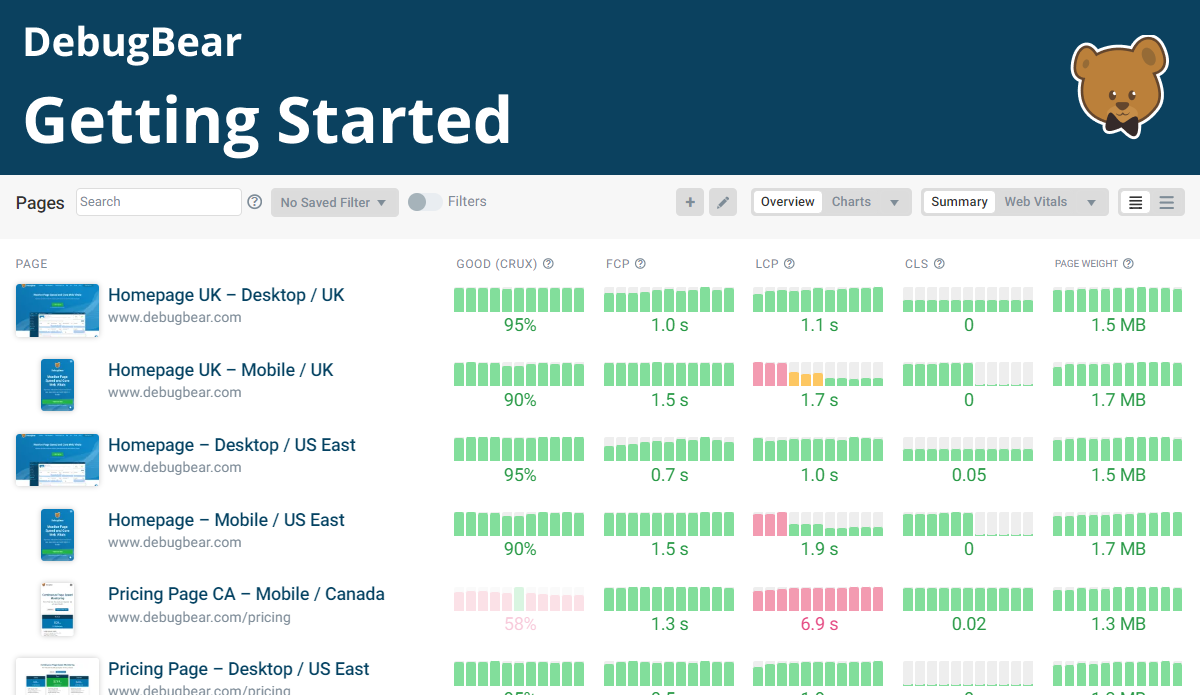Click the add page plus icon
This screenshot has width=1200, height=695.
pos(690,202)
